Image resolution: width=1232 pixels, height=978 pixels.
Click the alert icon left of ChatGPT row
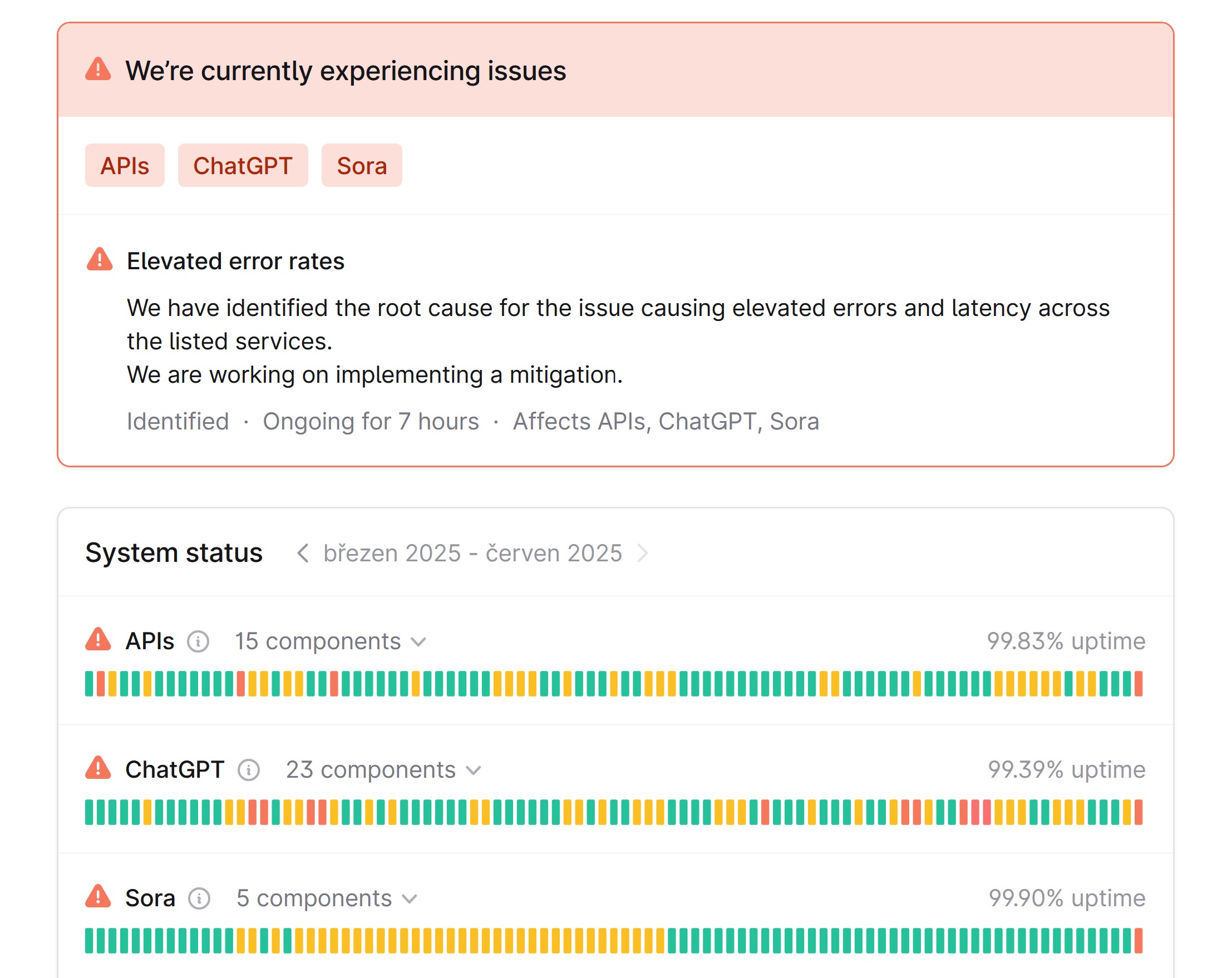click(98, 769)
